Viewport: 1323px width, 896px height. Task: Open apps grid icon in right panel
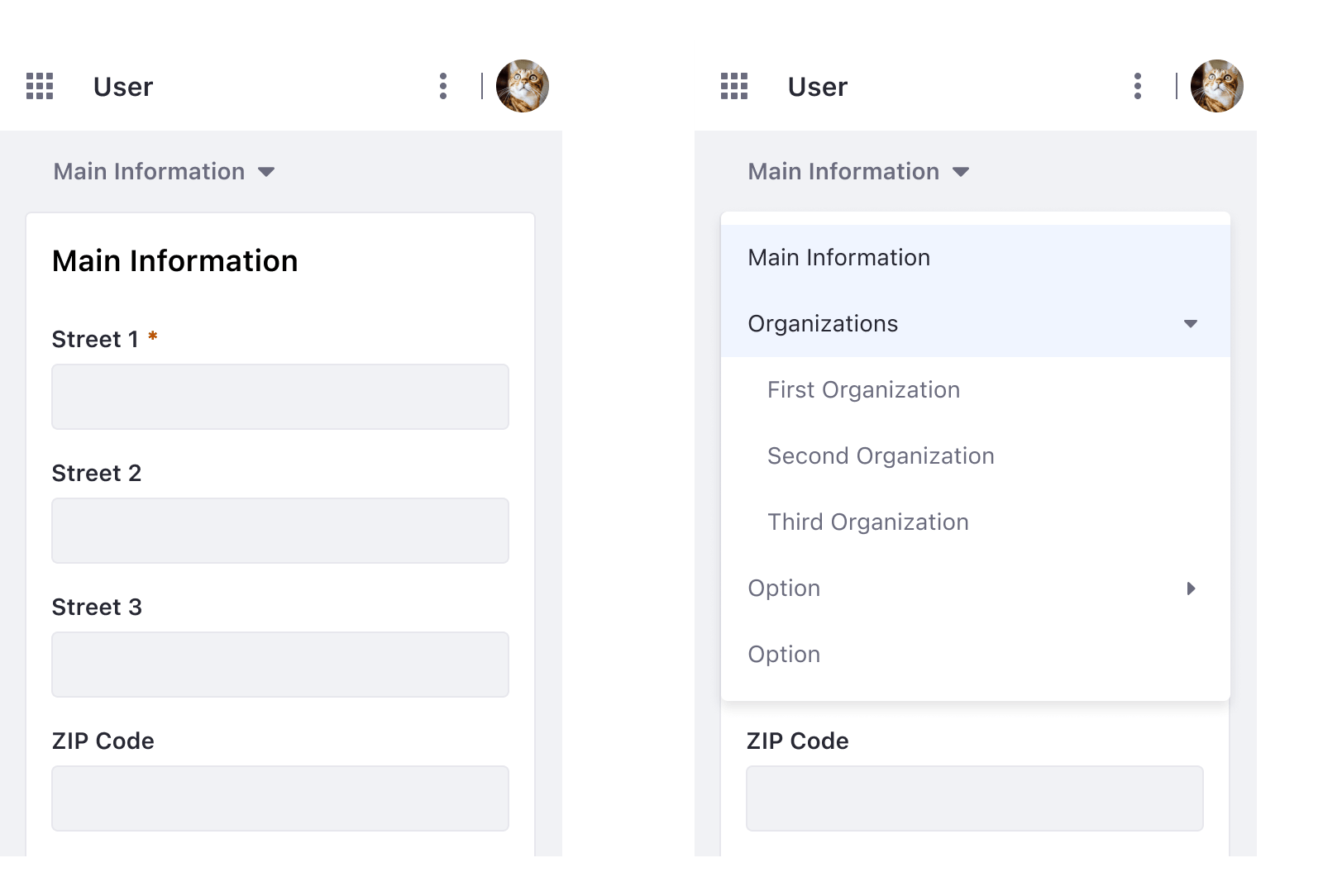(x=734, y=86)
